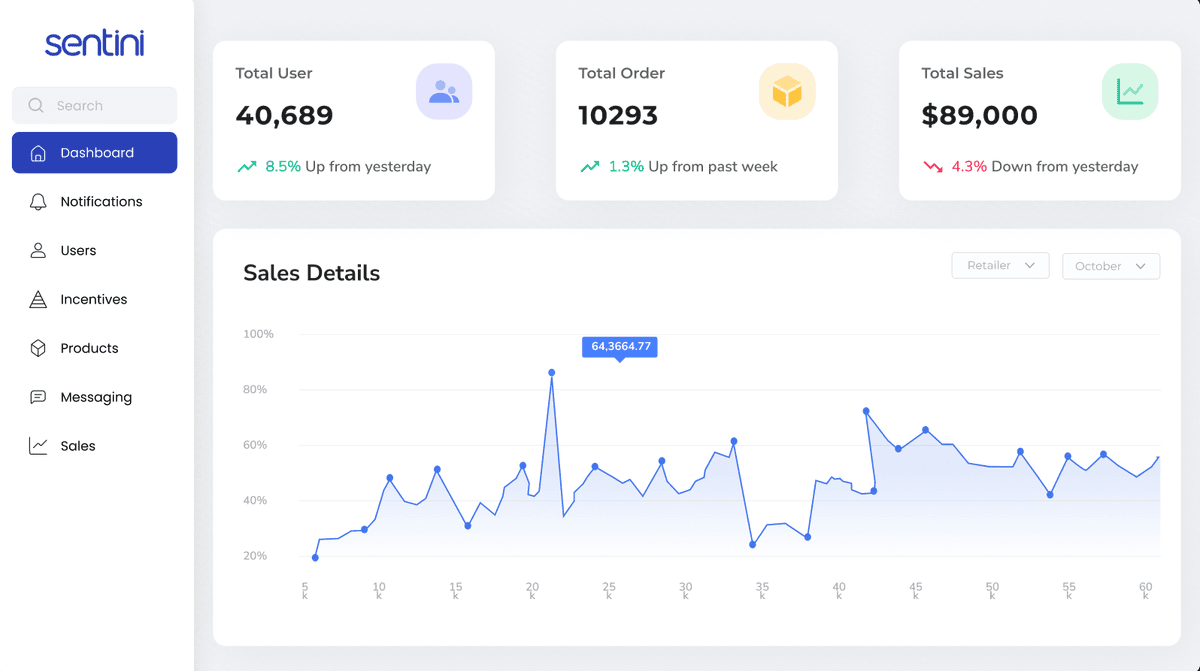Click the Total Order card title
1200x671 pixels.
(622, 73)
